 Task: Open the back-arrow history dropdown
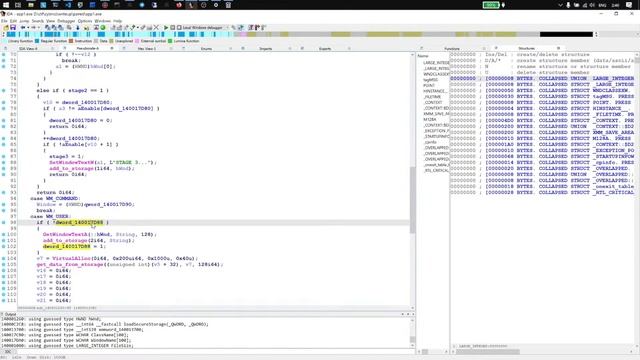click(x=27, y=28)
